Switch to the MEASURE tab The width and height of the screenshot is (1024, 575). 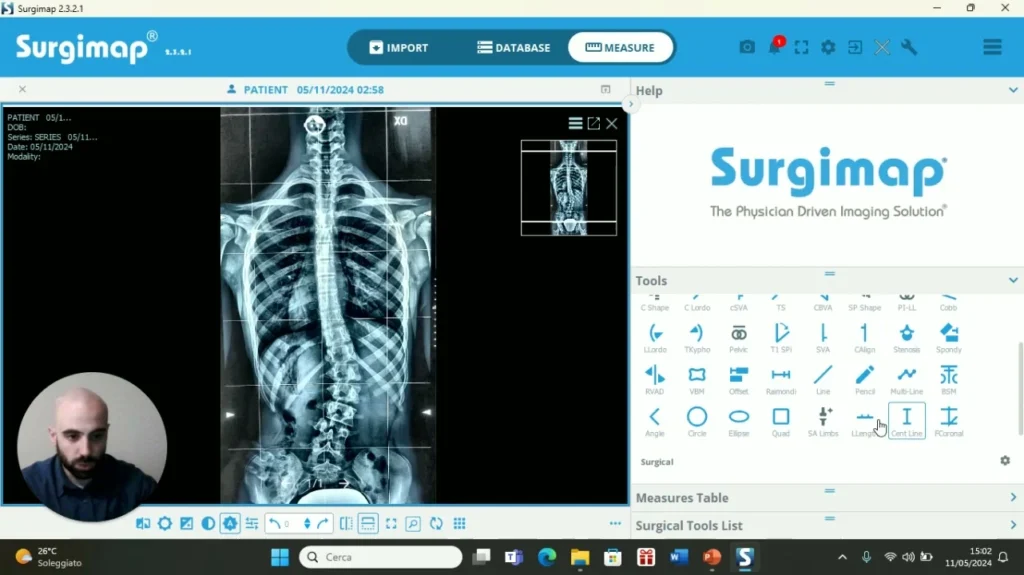620,47
